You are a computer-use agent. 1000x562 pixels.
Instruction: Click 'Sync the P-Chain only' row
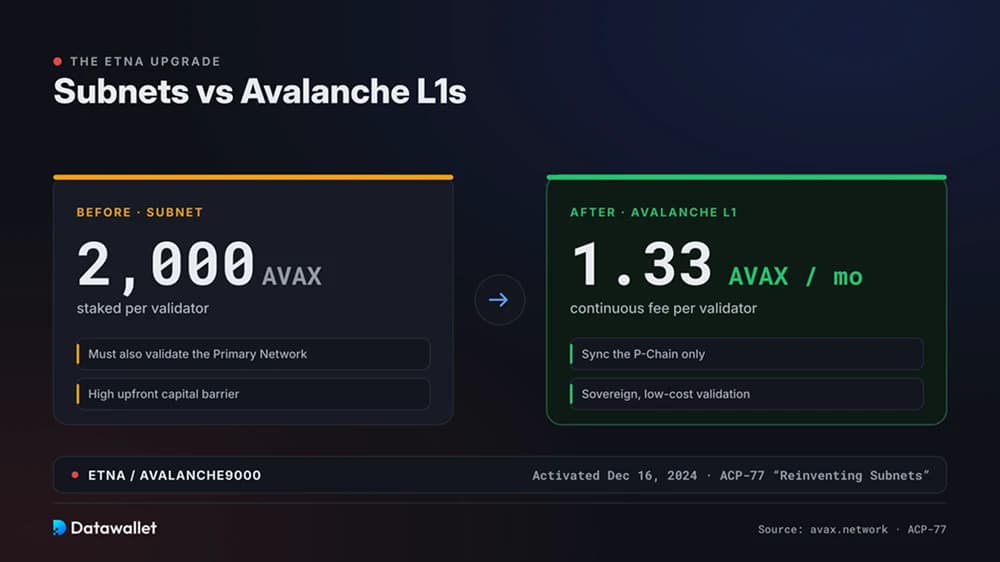tap(746, 354)
